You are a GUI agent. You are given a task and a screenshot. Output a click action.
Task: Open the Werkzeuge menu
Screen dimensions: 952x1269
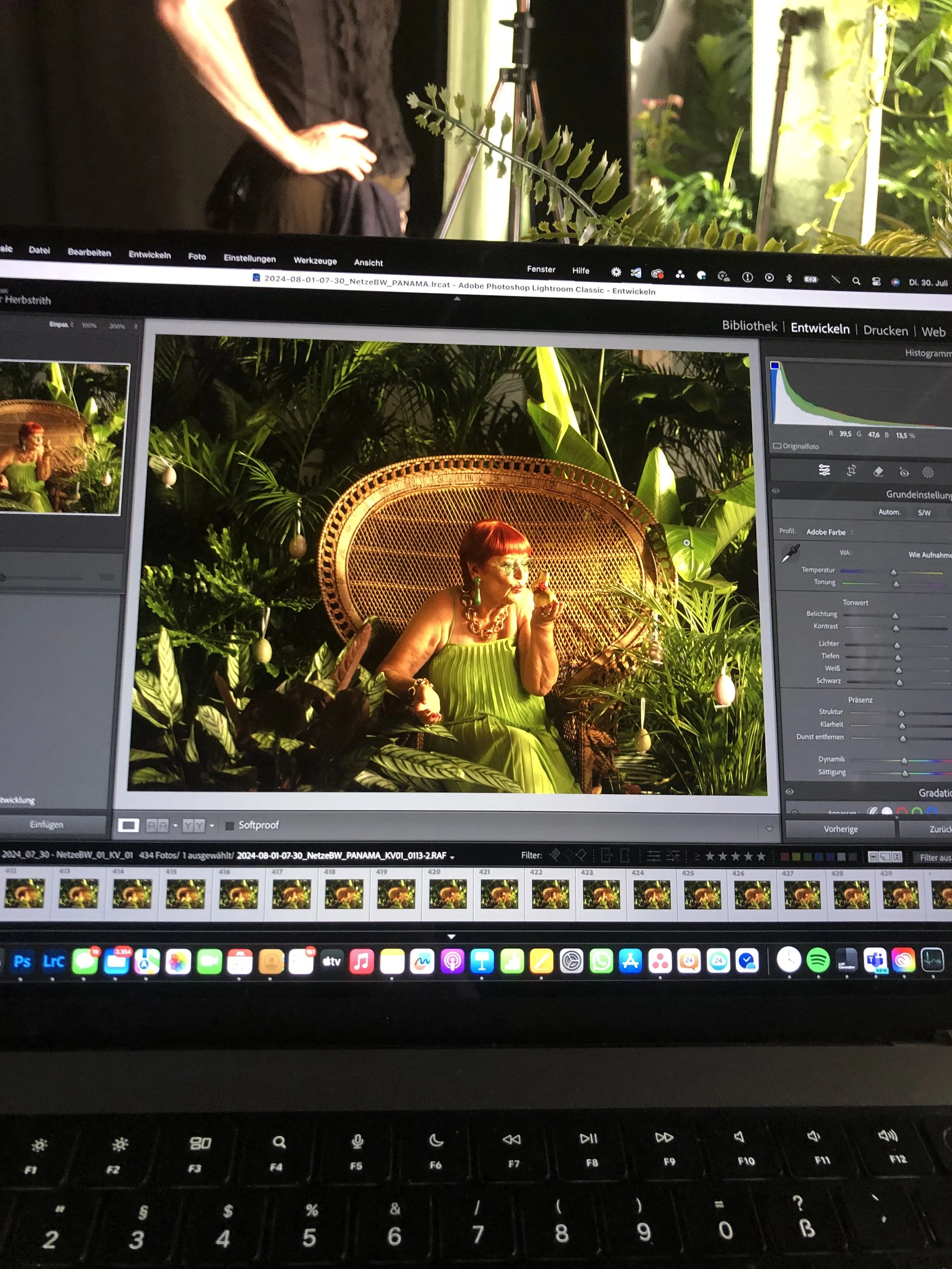[315, 260]
